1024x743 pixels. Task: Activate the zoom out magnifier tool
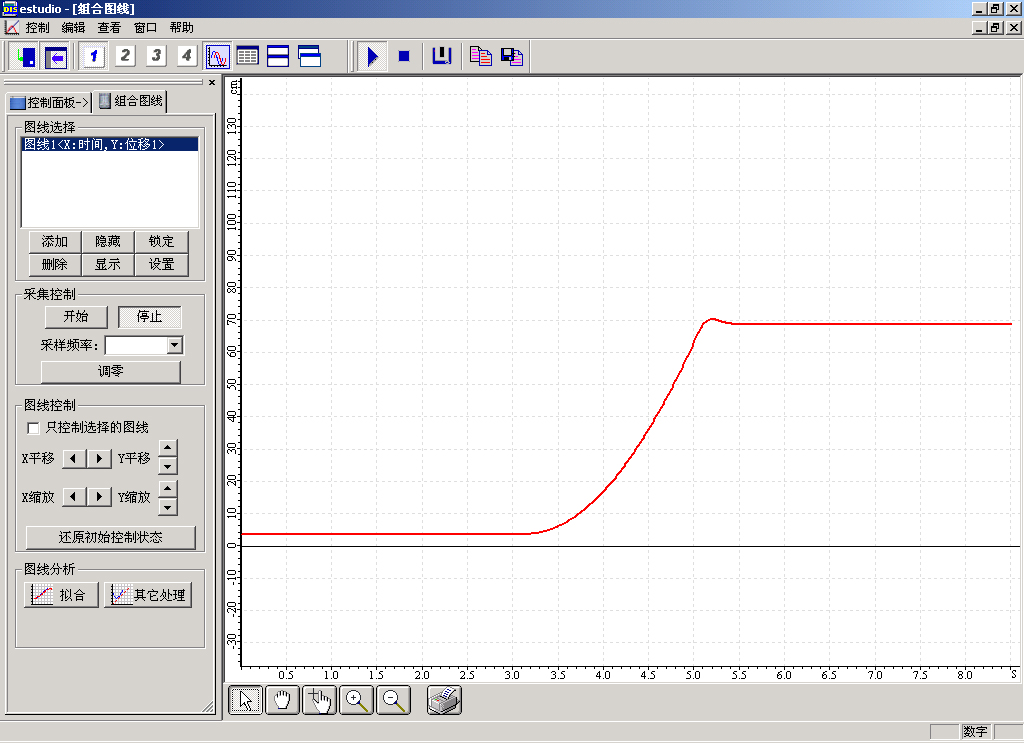pyautogui.click(x=394, y=700)
